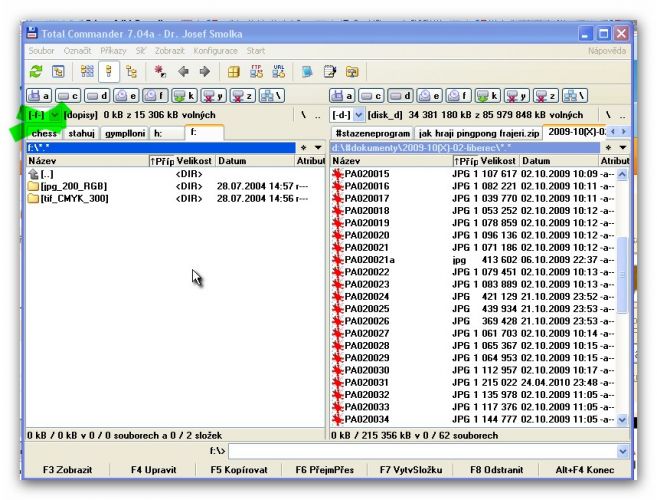Select drive e in left drive bar
Viewport: 657px width, 500px height.
pos(126,96)
